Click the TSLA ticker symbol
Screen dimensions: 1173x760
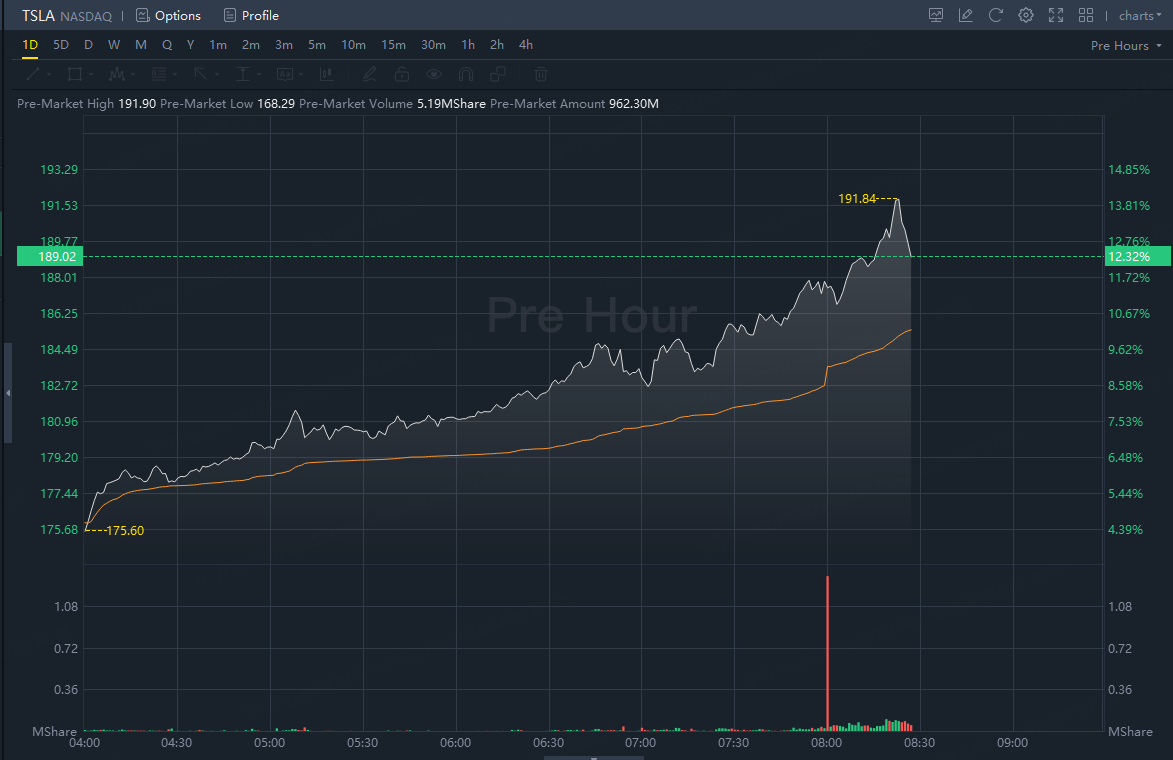coord(38,16)
